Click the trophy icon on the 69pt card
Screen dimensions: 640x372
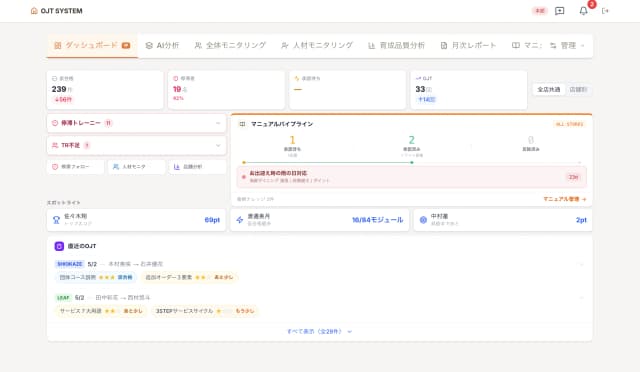tap(56, 220)
